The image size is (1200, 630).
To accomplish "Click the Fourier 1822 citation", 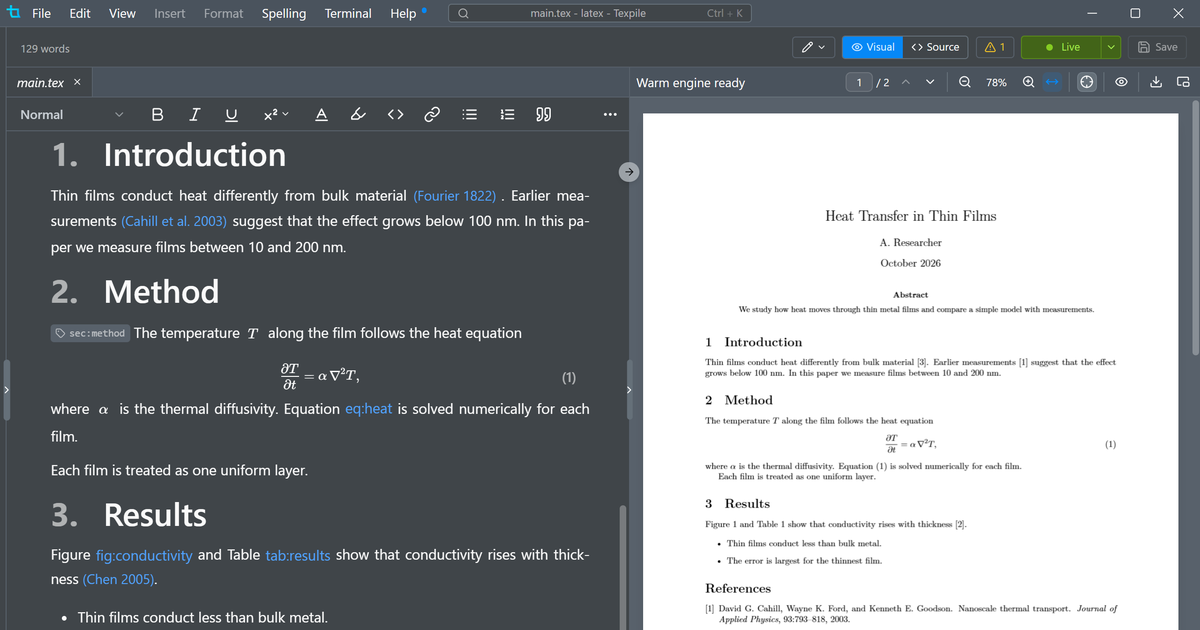I will 455,196.
